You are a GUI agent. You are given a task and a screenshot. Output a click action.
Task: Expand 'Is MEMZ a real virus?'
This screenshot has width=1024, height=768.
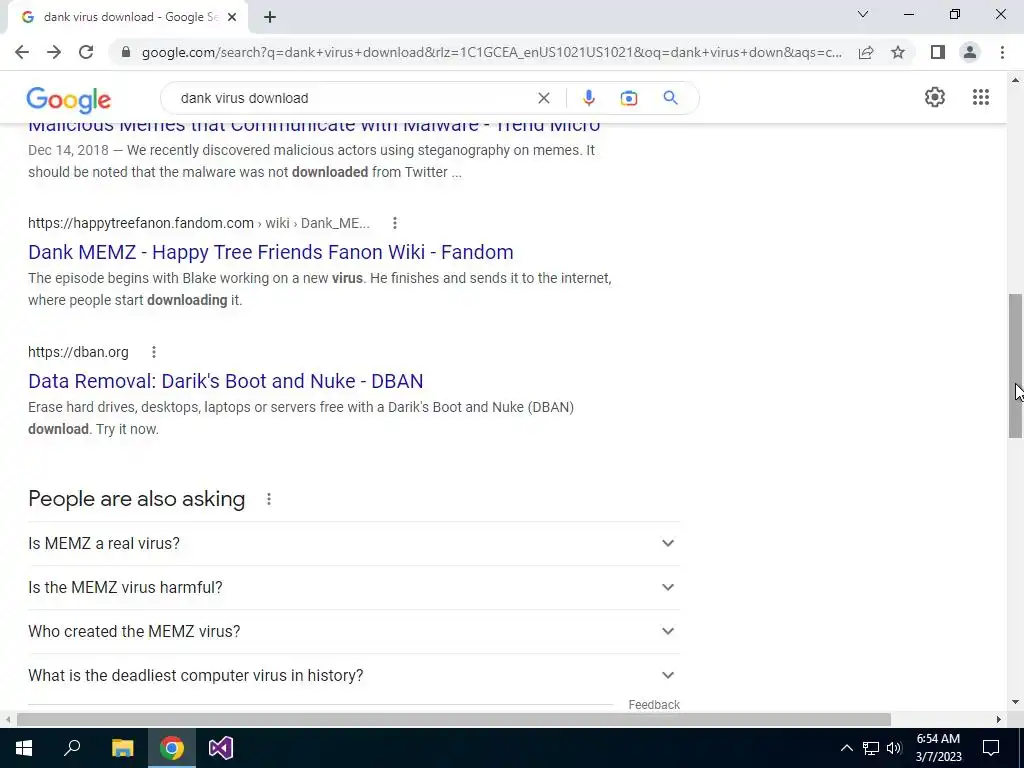354,543
